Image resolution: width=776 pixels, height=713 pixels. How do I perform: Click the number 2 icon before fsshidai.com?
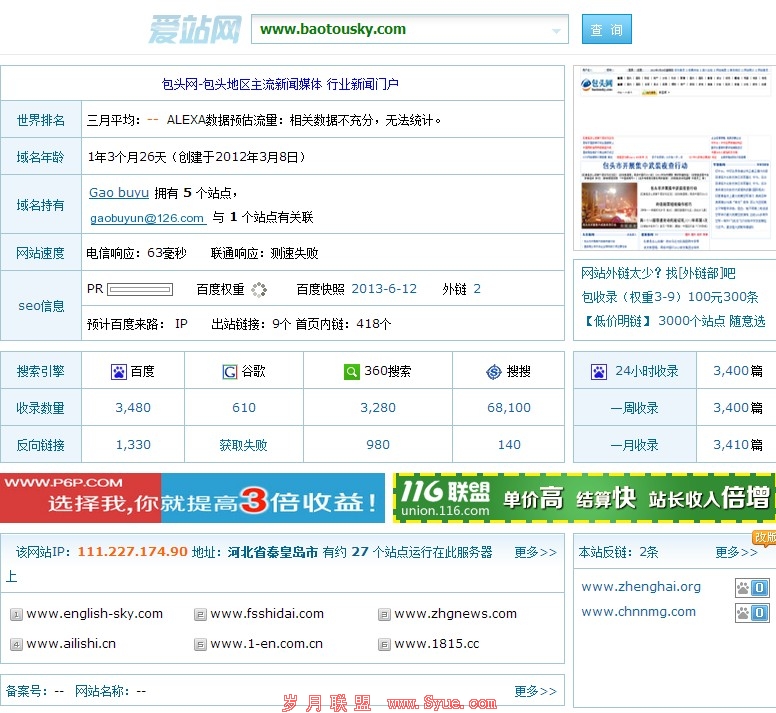(x=200, y=615)
